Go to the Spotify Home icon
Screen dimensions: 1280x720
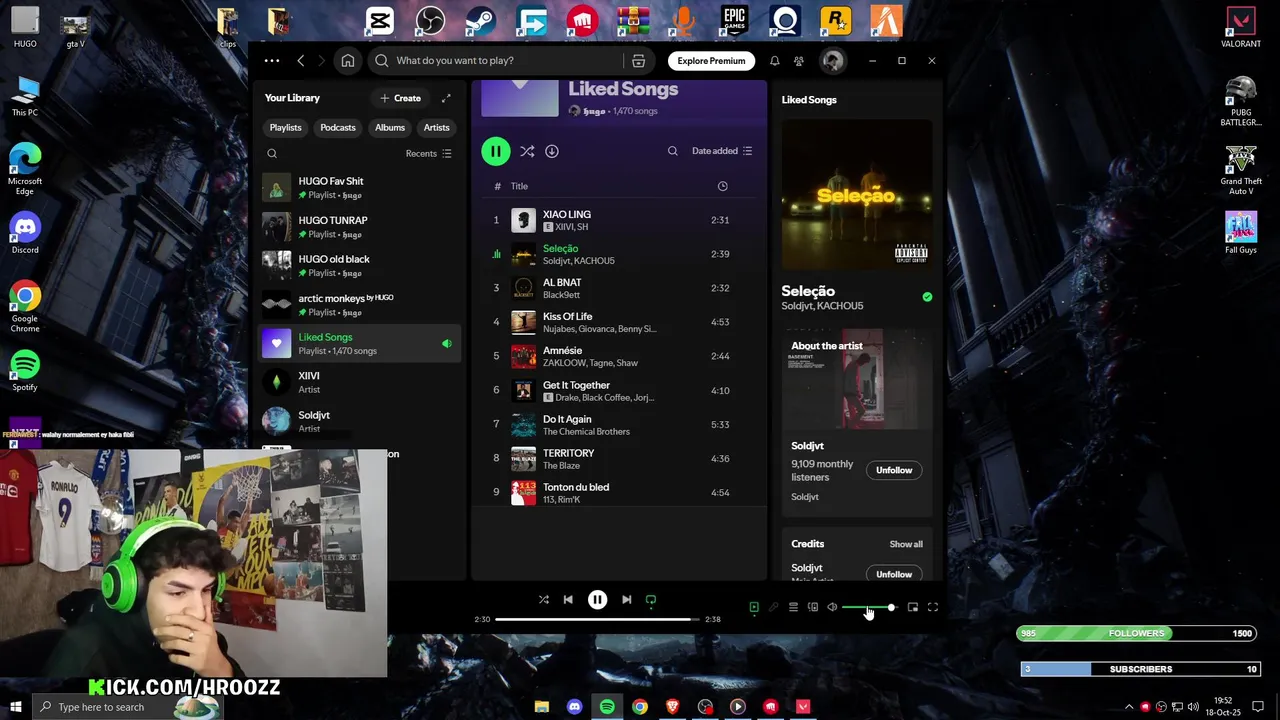[348, 61]
